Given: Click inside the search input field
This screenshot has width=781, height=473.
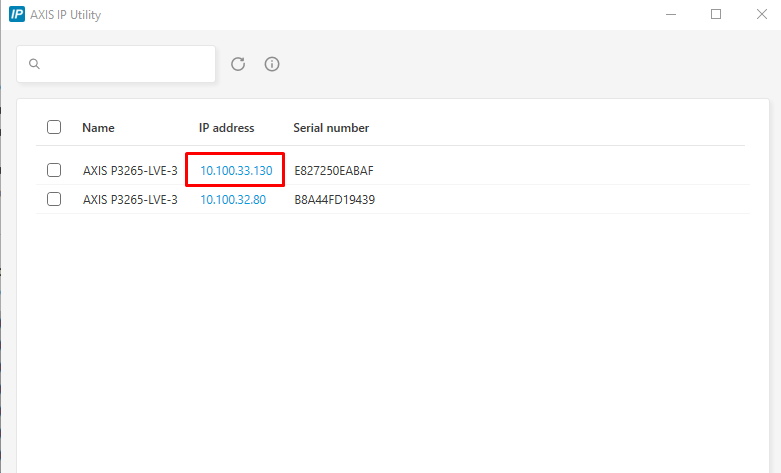Looking at the screenshot, I should pyautogui.click(x=125, y=64).
